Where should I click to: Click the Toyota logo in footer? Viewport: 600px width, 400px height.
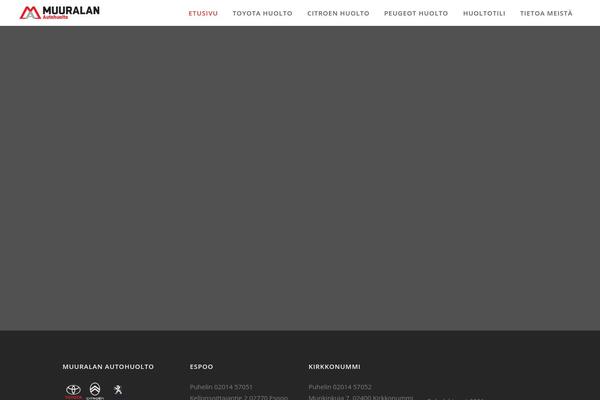click(x=73, y=391)
